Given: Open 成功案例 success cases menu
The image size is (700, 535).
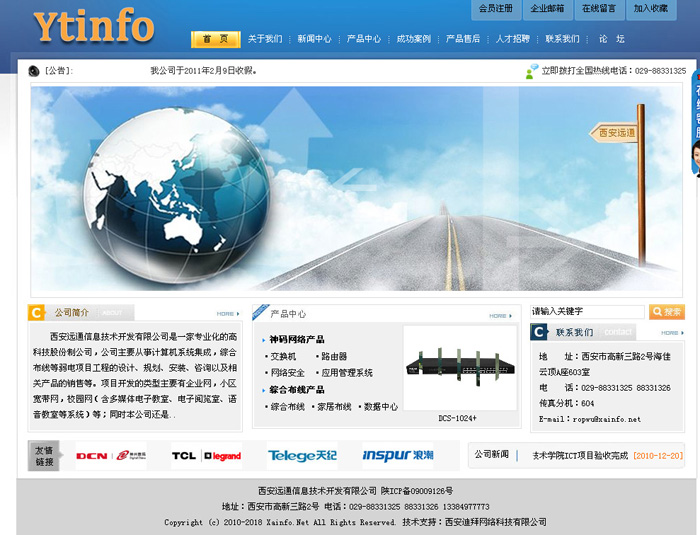Looking at the screenshot, I should tap(413, 39).
